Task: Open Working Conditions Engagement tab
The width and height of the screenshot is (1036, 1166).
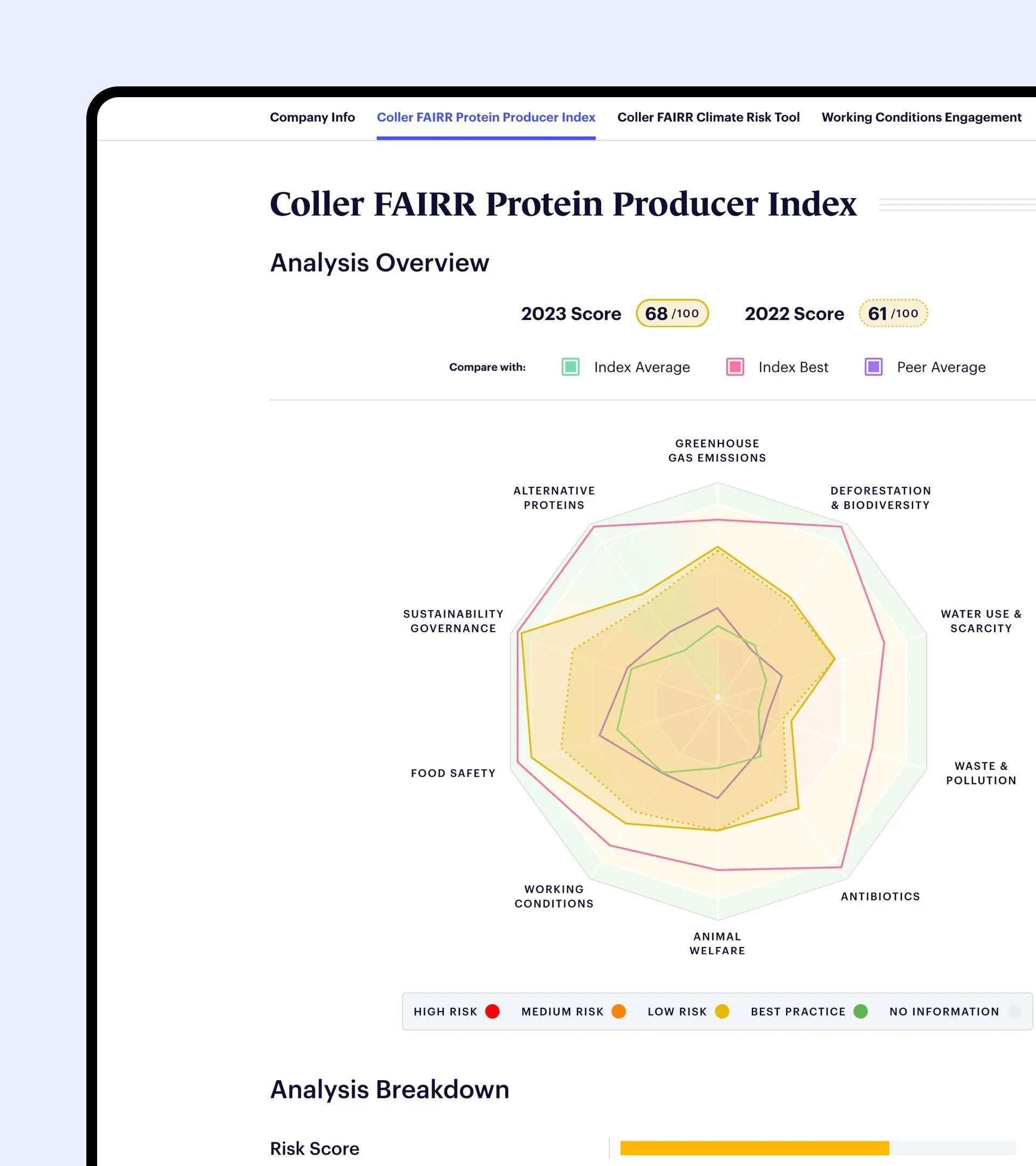Action: 921,117
